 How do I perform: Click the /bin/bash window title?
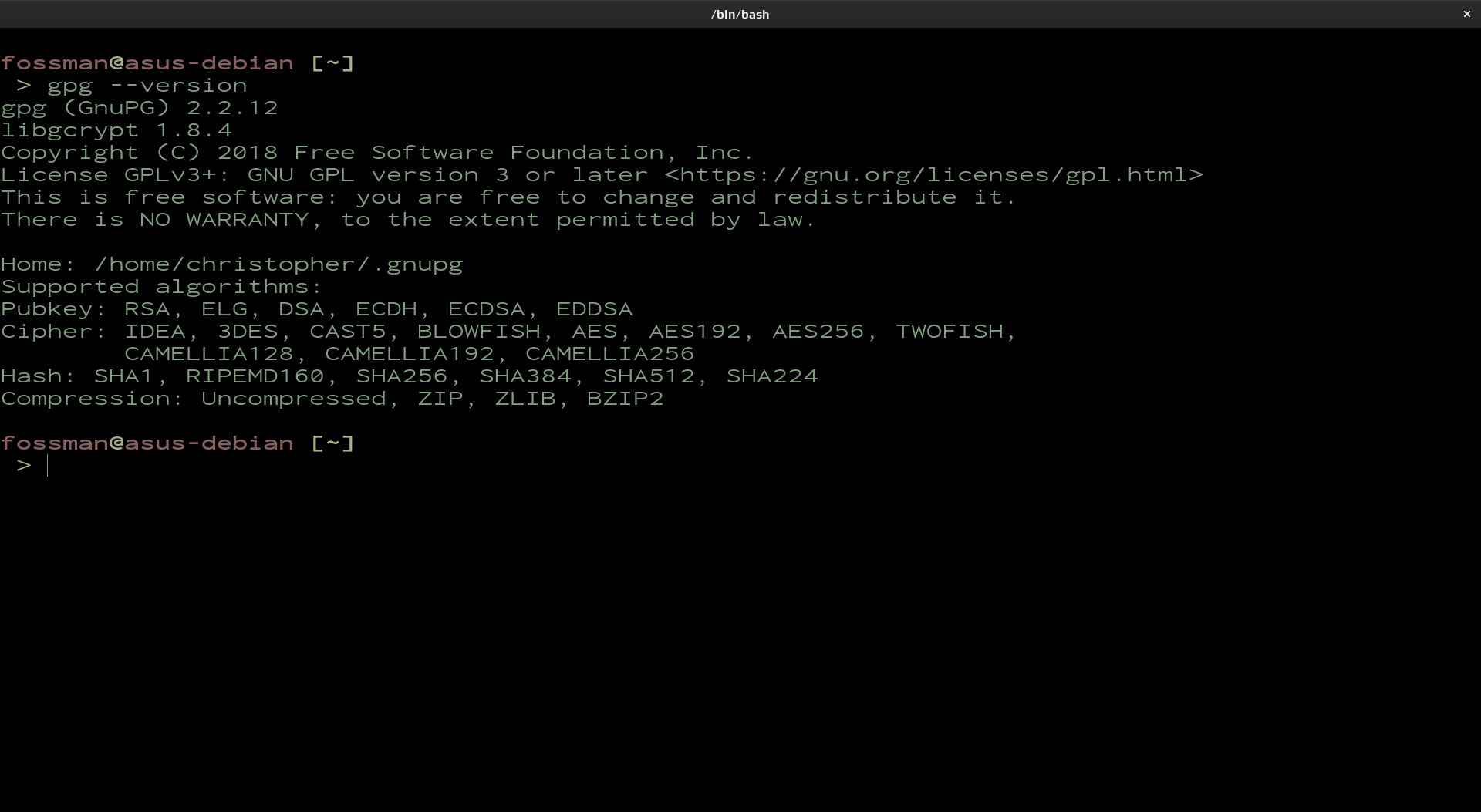click(x=740, y=14)
